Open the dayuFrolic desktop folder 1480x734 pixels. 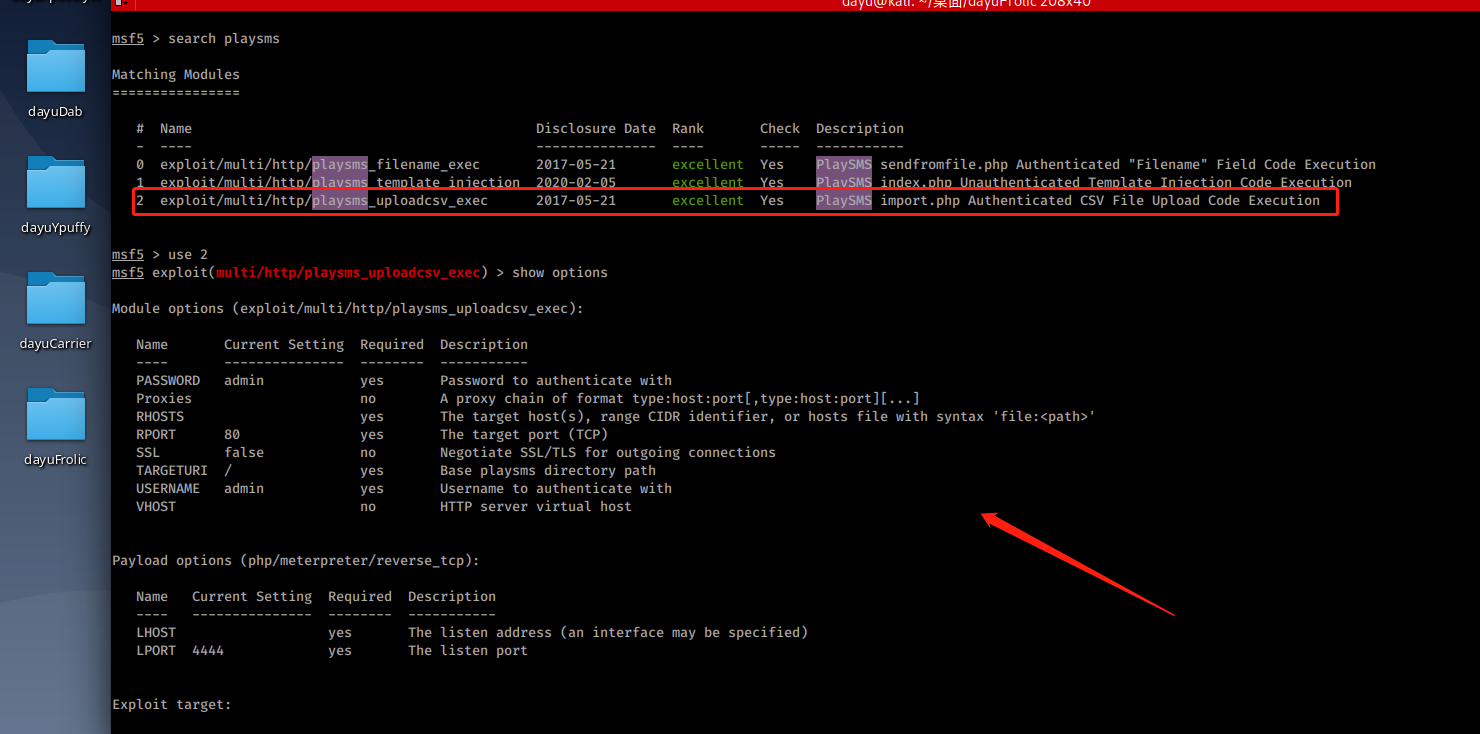pos(55,415)
